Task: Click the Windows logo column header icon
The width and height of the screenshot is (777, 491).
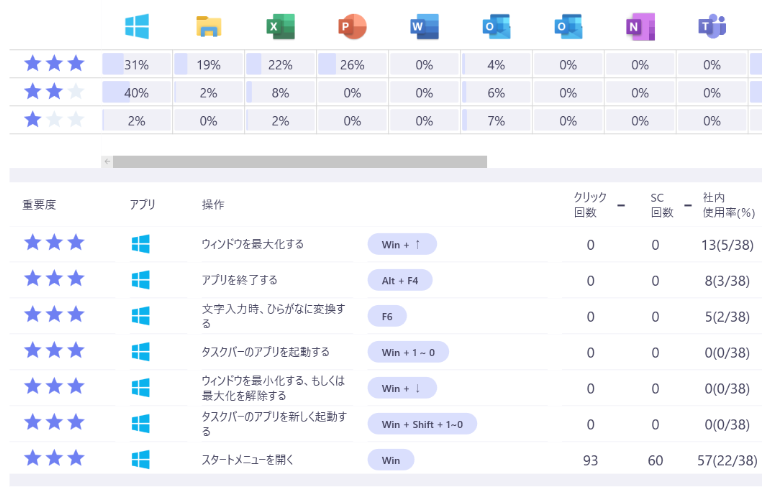Action: 137,27
